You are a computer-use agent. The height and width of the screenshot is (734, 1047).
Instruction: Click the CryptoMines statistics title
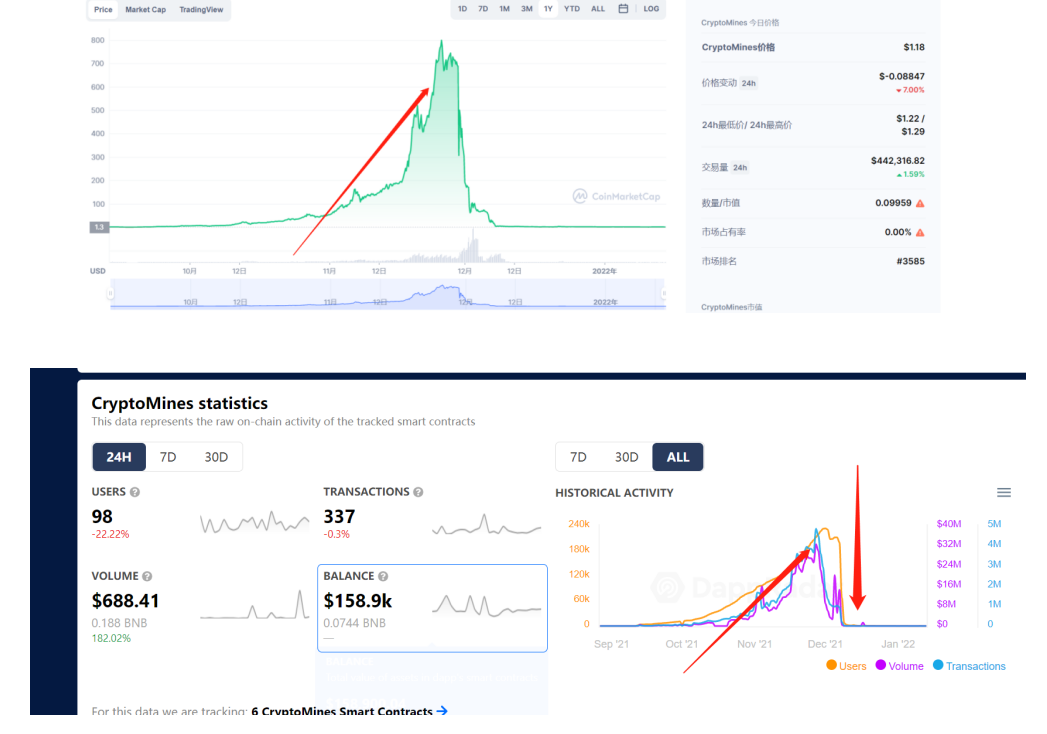pos(180,403)
